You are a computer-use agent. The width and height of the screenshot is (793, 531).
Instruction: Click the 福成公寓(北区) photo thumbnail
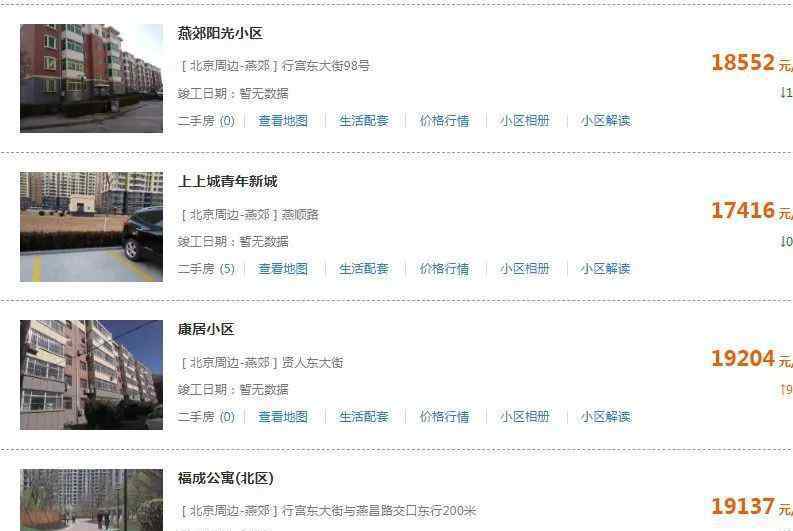click(x=92, y=500)
